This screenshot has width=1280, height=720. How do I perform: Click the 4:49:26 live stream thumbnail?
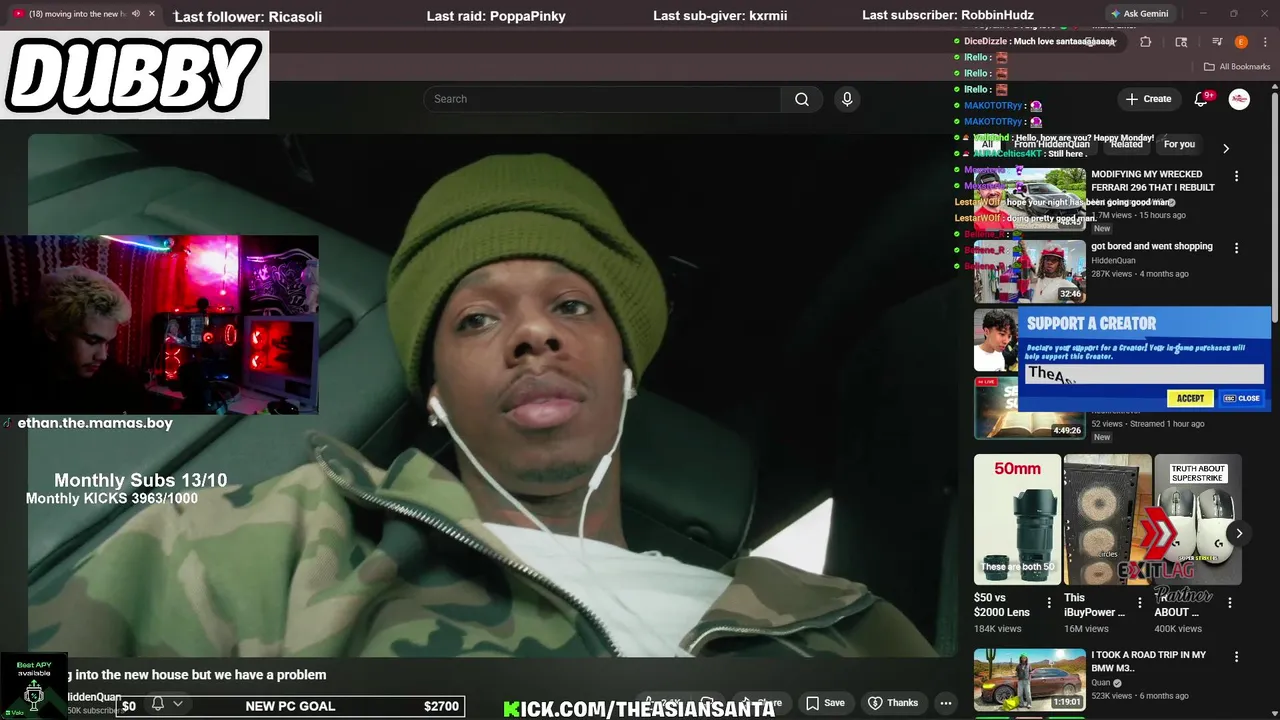click(x=1029, y=408)
